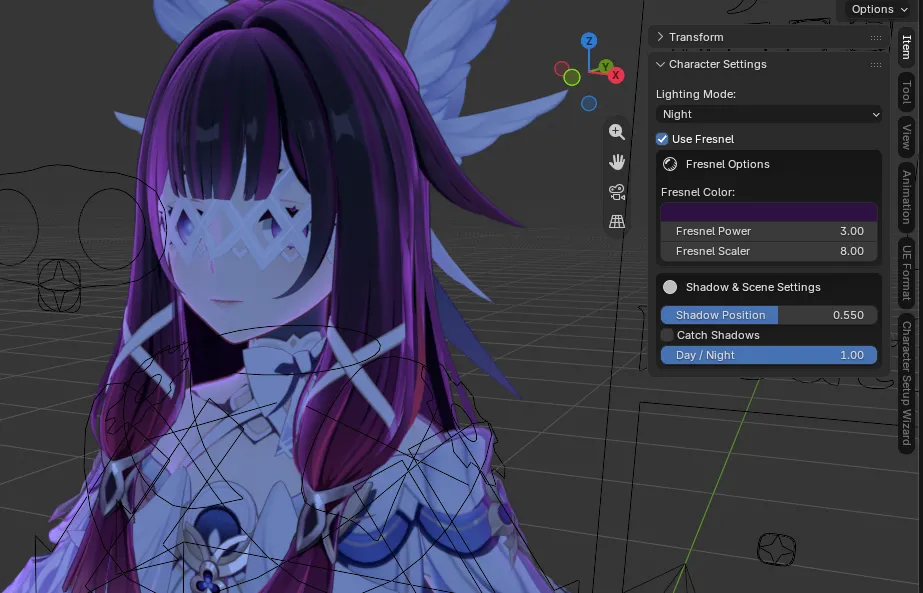Open the View sidebar tab
Image resolution: width=923 pixels, height=593 pixels.
tap(907, 137)
